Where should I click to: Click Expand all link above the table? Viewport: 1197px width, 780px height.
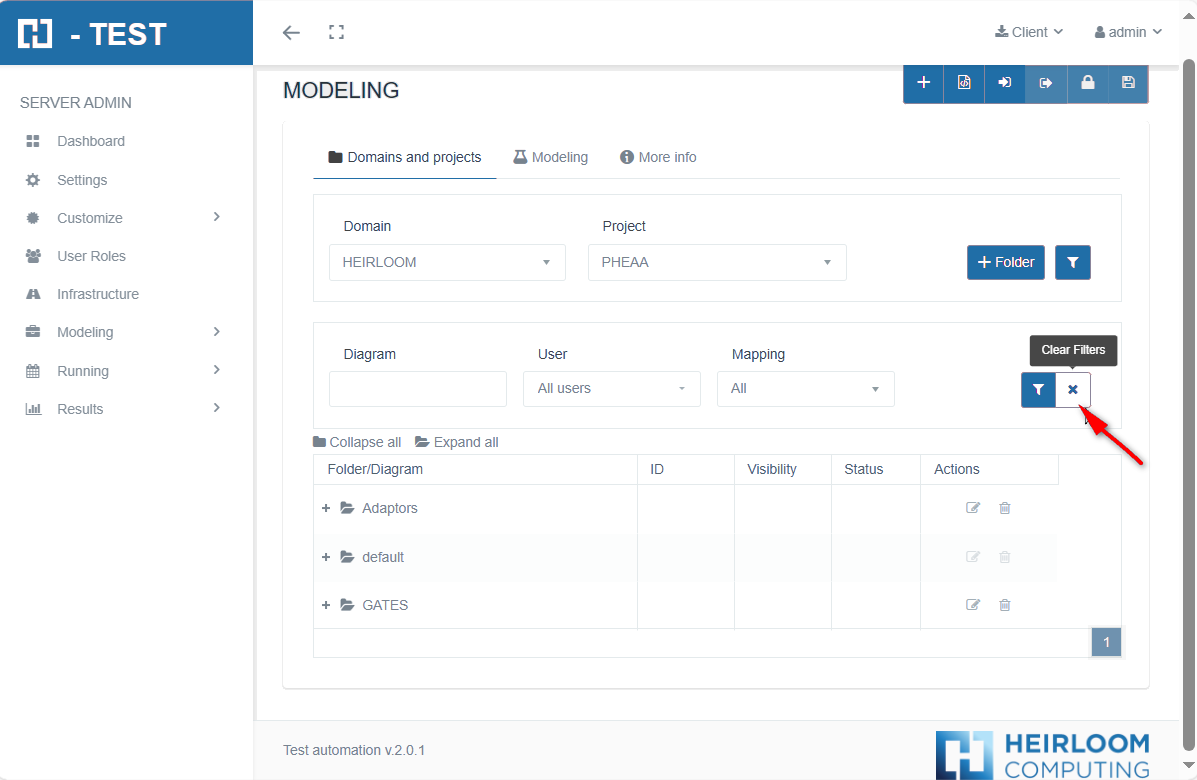457,442
